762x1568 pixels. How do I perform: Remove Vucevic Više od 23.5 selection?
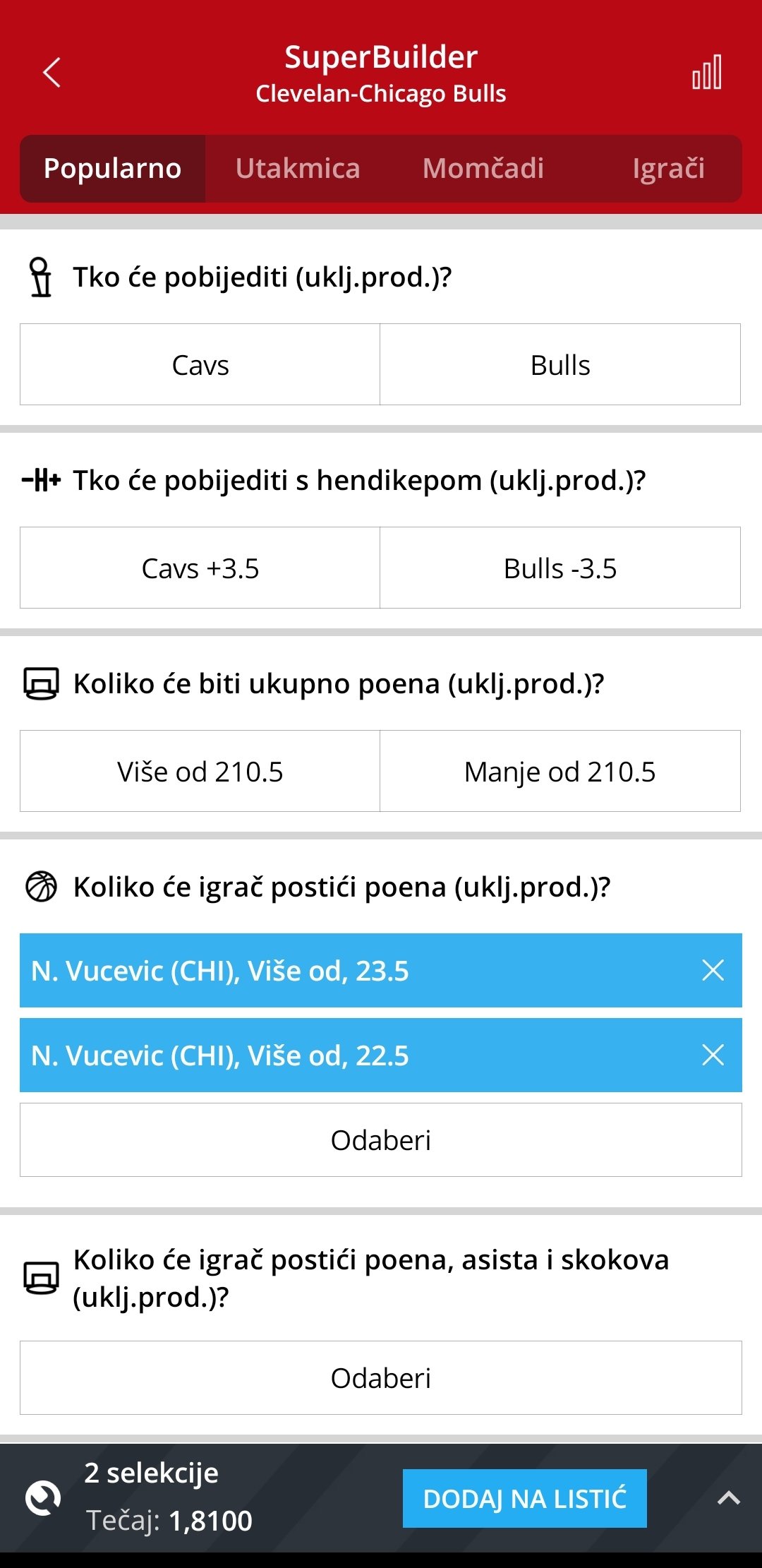pyautogui.click(x=713, y=971)
